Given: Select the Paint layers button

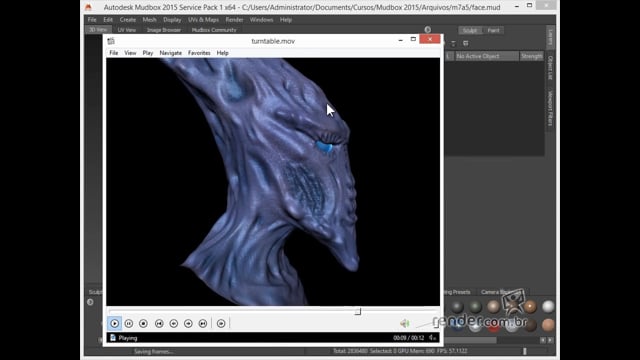Looking at the screenshot, I should pyautogui.click(x=493, y=30).
